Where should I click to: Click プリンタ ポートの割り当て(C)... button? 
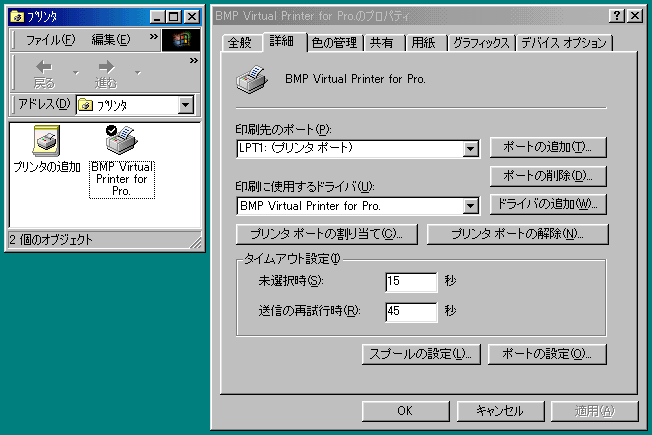[x=326, y=234]
